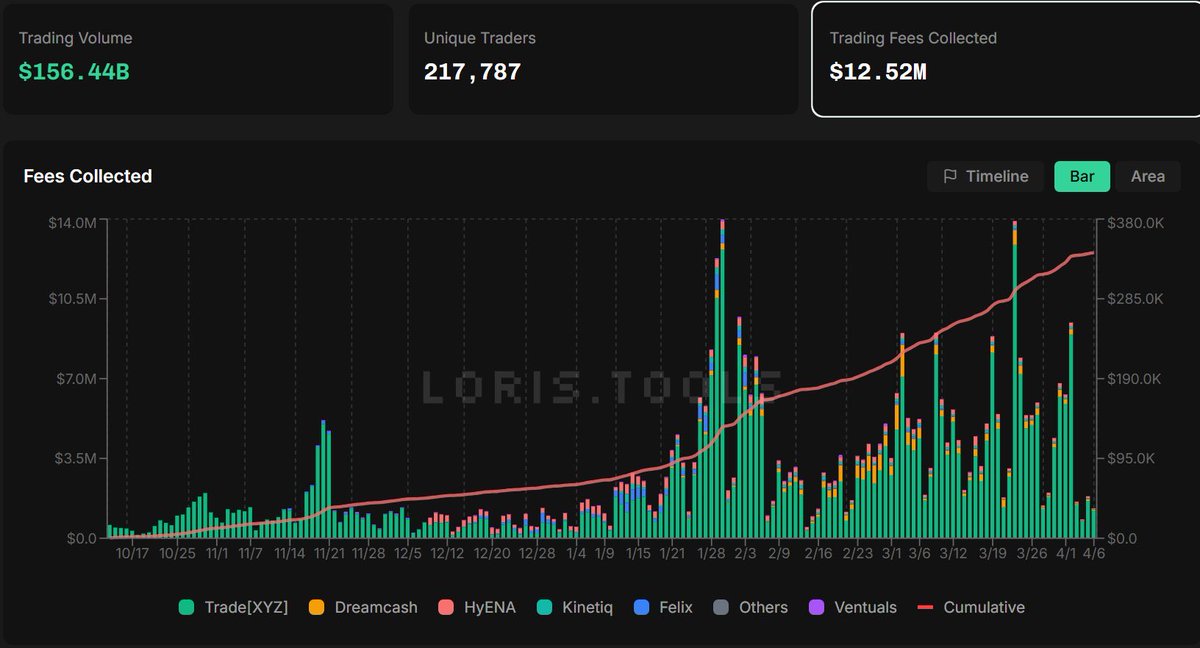1200x648 pixels.
Task: Switch chart to Area view
Action: pos(1147,177)
